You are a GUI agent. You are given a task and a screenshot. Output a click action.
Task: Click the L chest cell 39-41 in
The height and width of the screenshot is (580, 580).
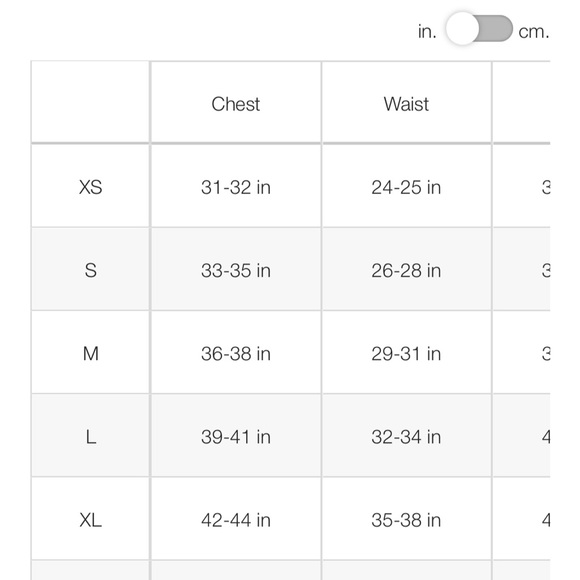(x=236, y=437)
